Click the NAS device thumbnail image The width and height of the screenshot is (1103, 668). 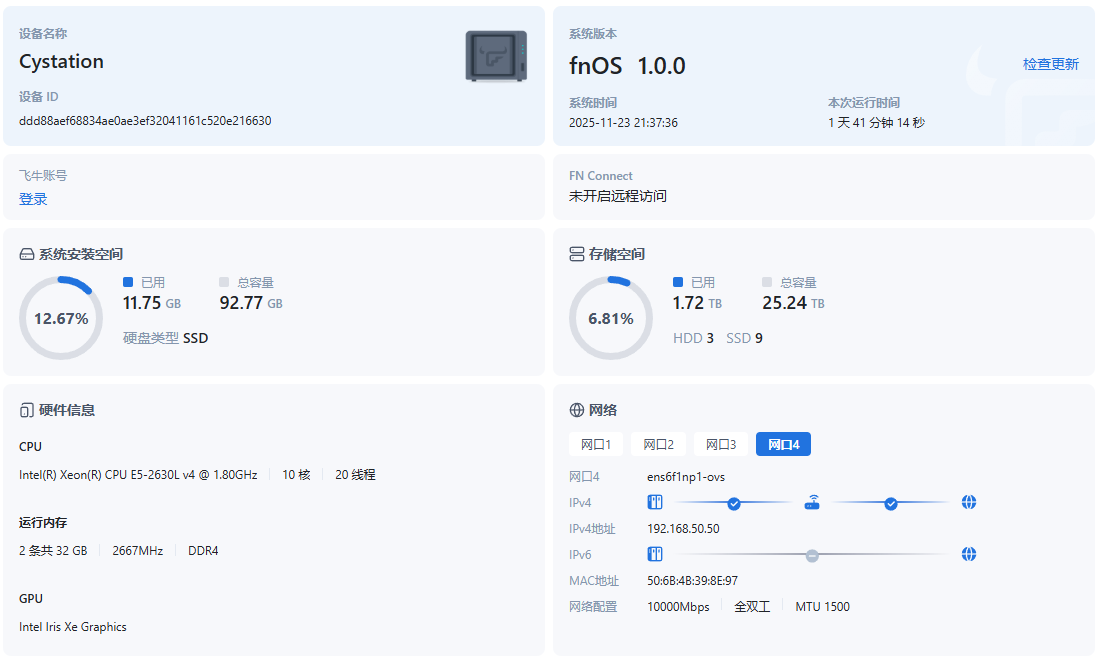(x=496, y=56)
